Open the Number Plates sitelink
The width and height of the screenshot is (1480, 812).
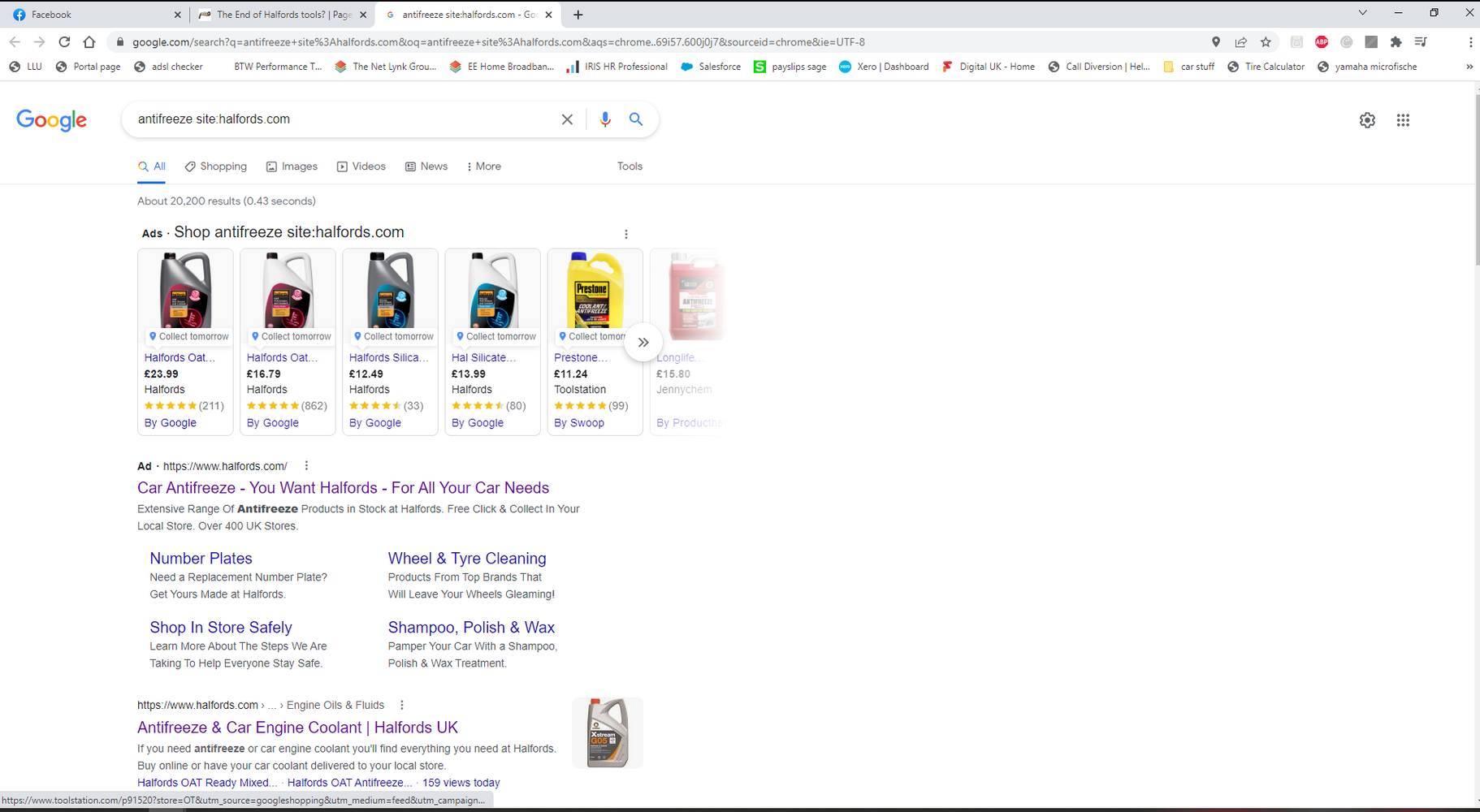click(201, 559)
